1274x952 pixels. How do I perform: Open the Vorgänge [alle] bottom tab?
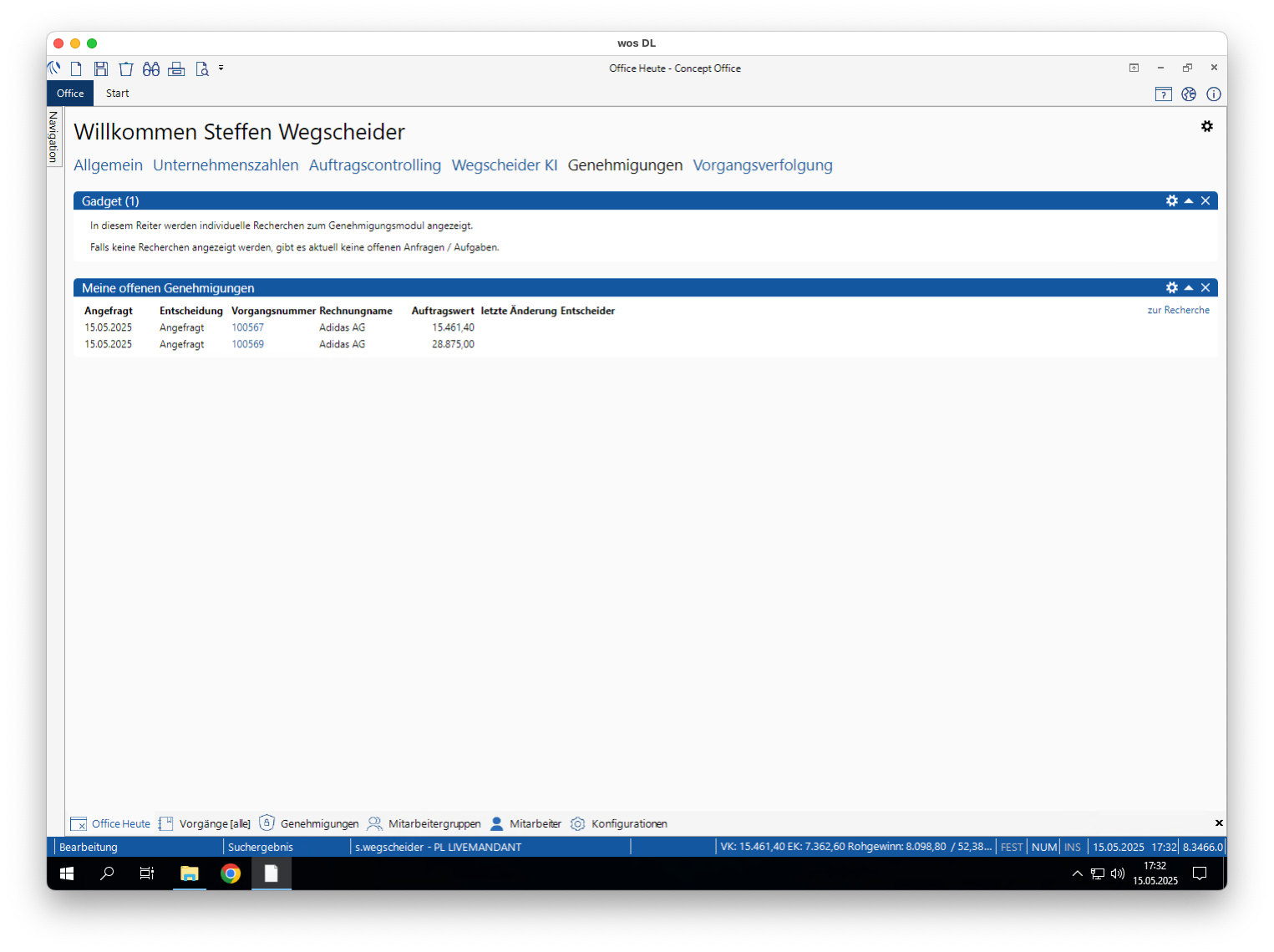pos(205,823)
